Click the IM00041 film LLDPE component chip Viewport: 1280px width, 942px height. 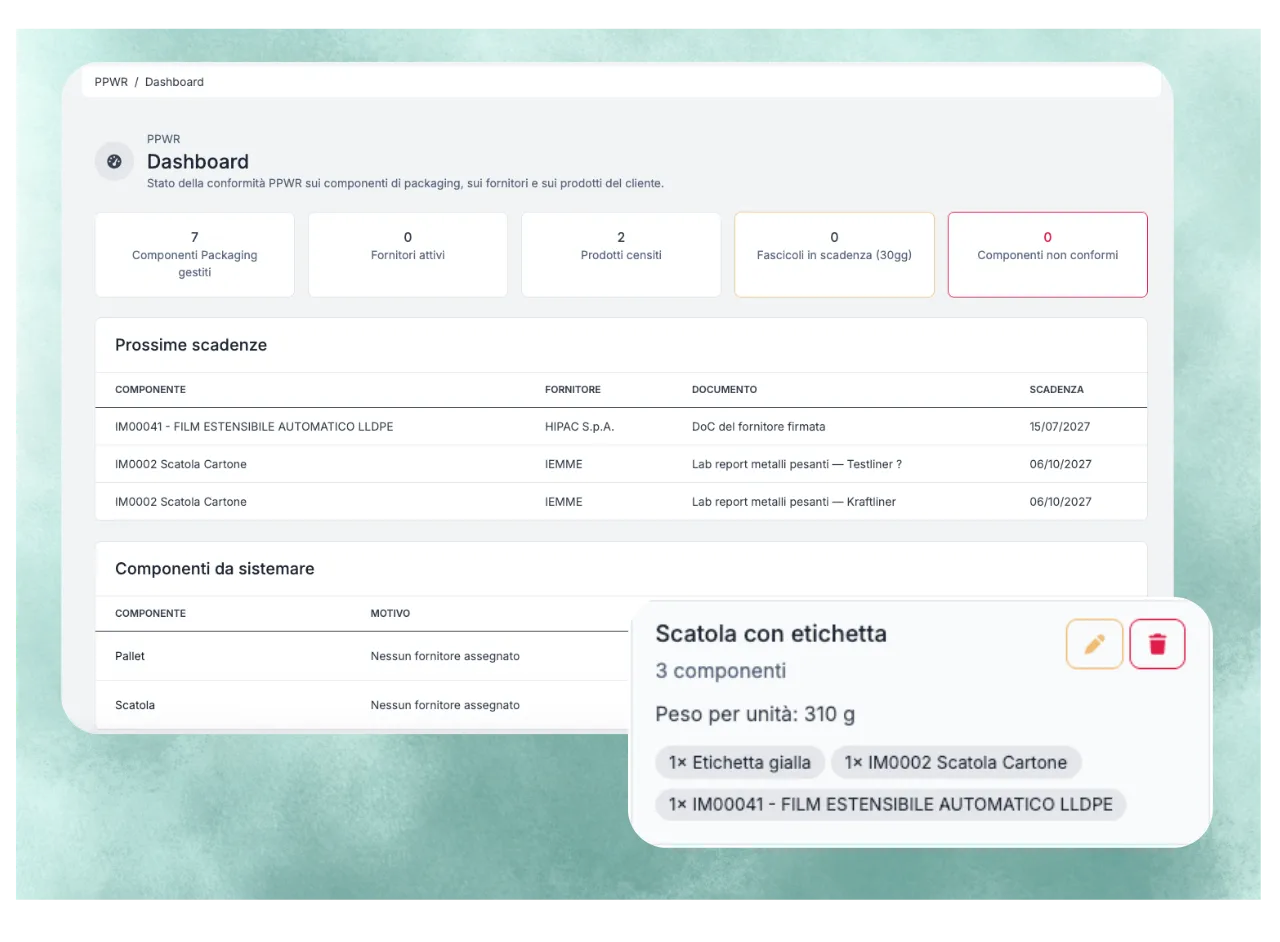click(891, 804)
